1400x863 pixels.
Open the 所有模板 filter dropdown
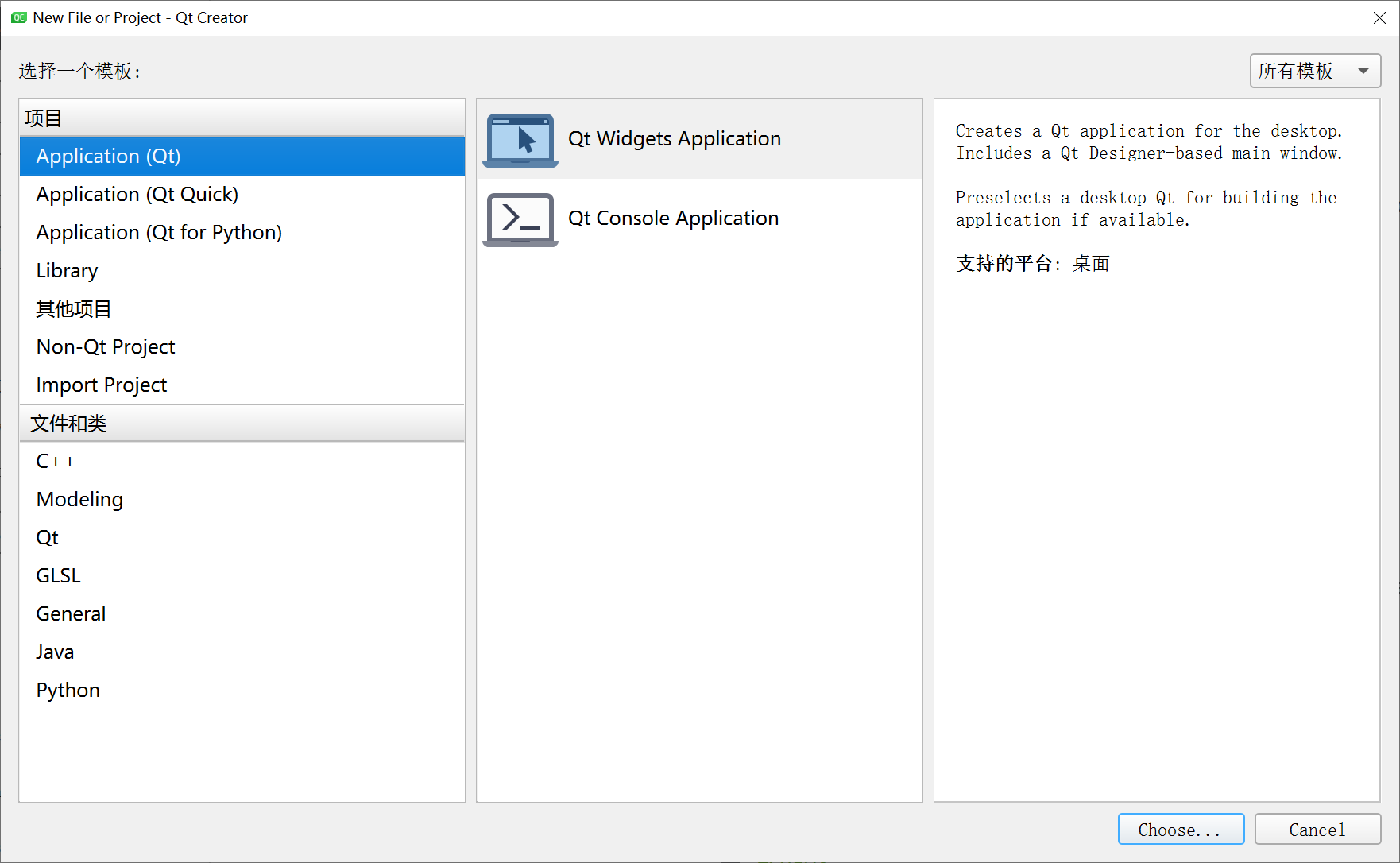point(1303,71)
